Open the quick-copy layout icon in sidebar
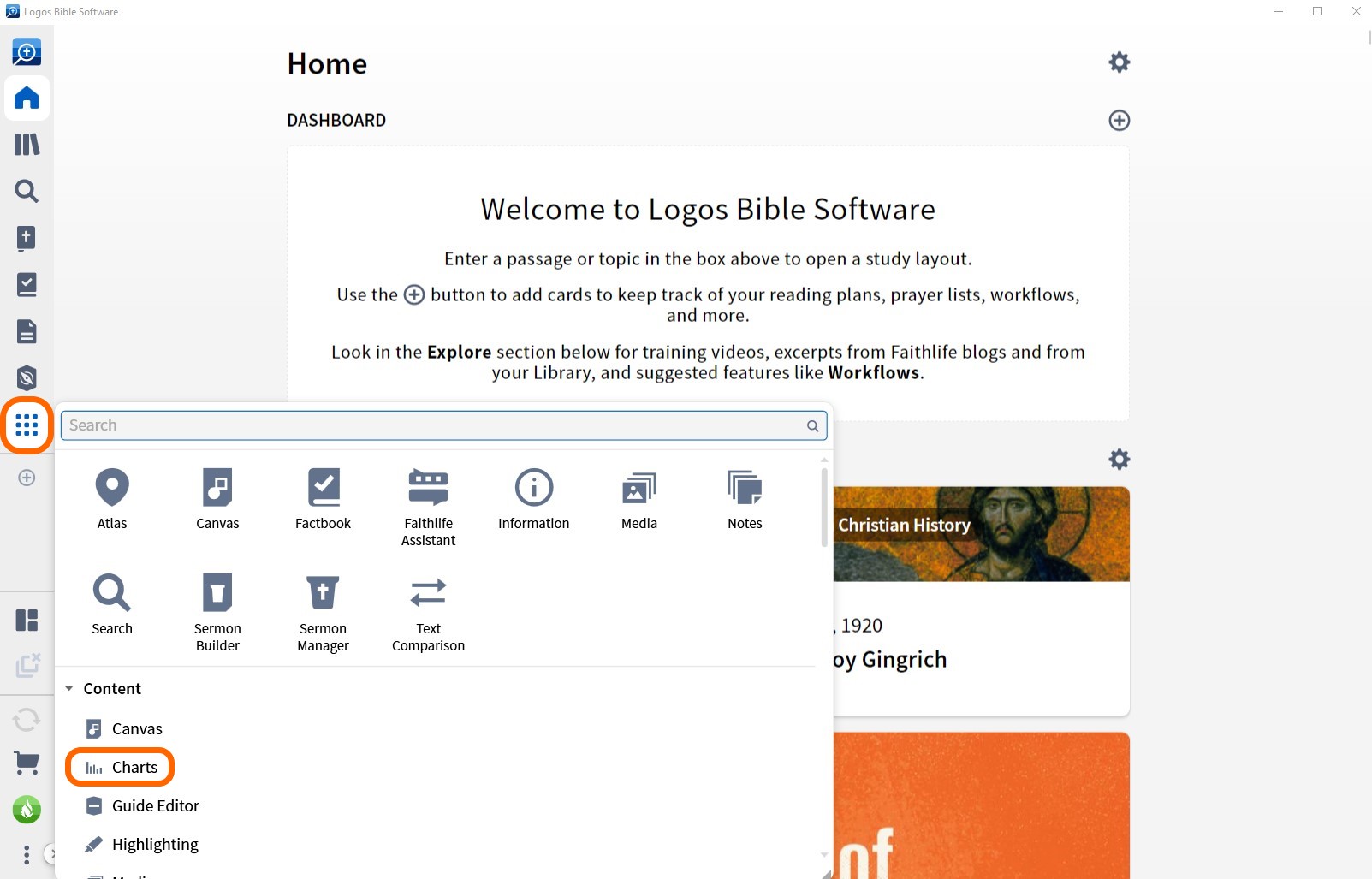 coord(27,665)
